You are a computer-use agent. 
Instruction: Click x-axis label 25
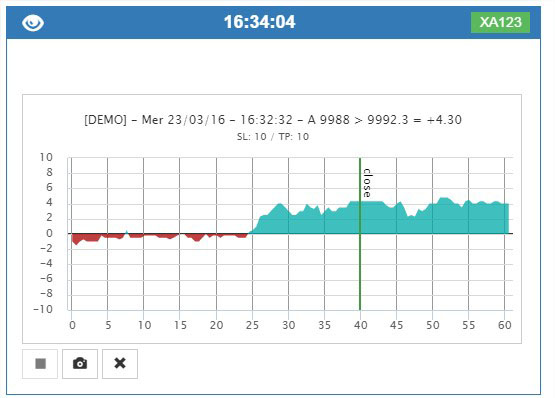point(252,325)
